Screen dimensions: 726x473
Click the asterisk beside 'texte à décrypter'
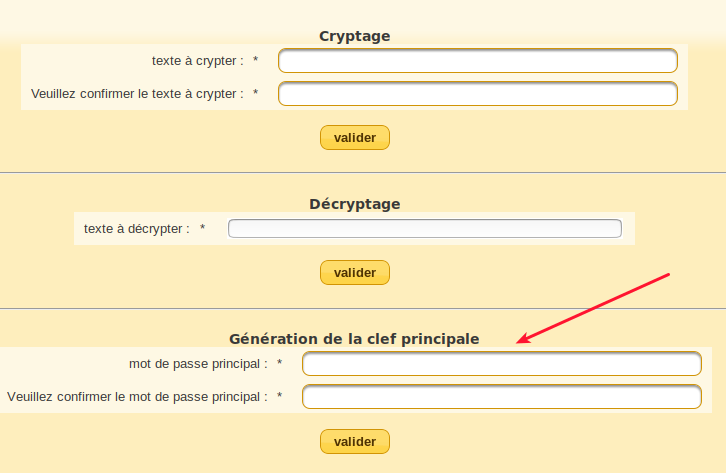(203, 228)
